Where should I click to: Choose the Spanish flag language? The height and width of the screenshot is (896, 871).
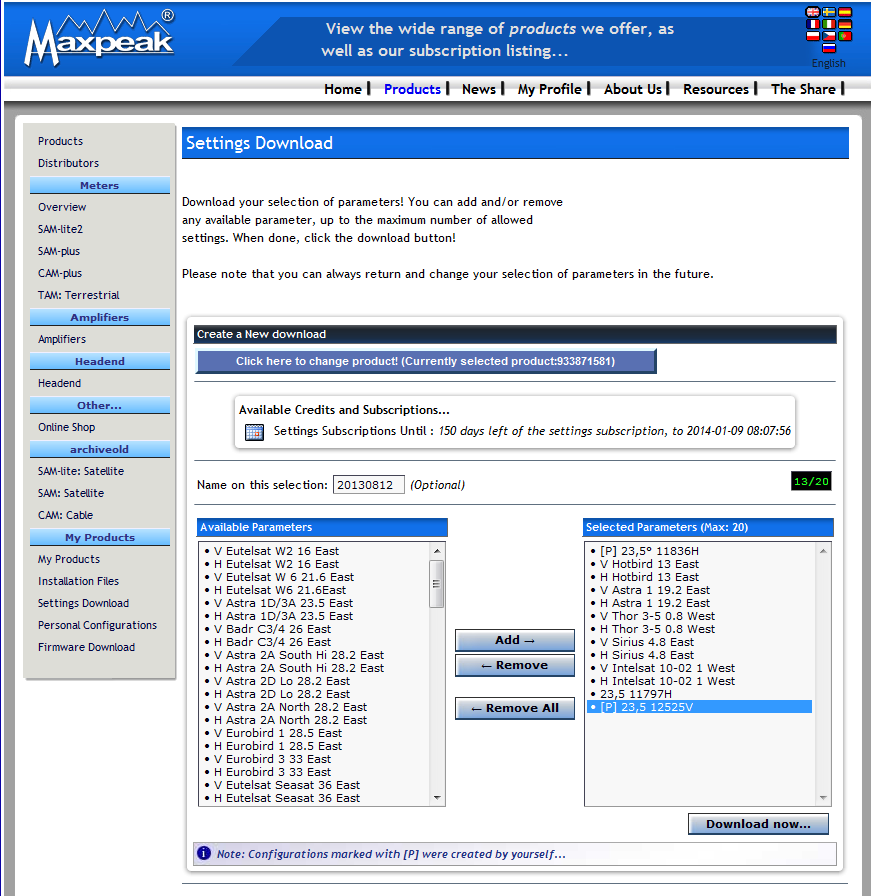click(845, 12)
